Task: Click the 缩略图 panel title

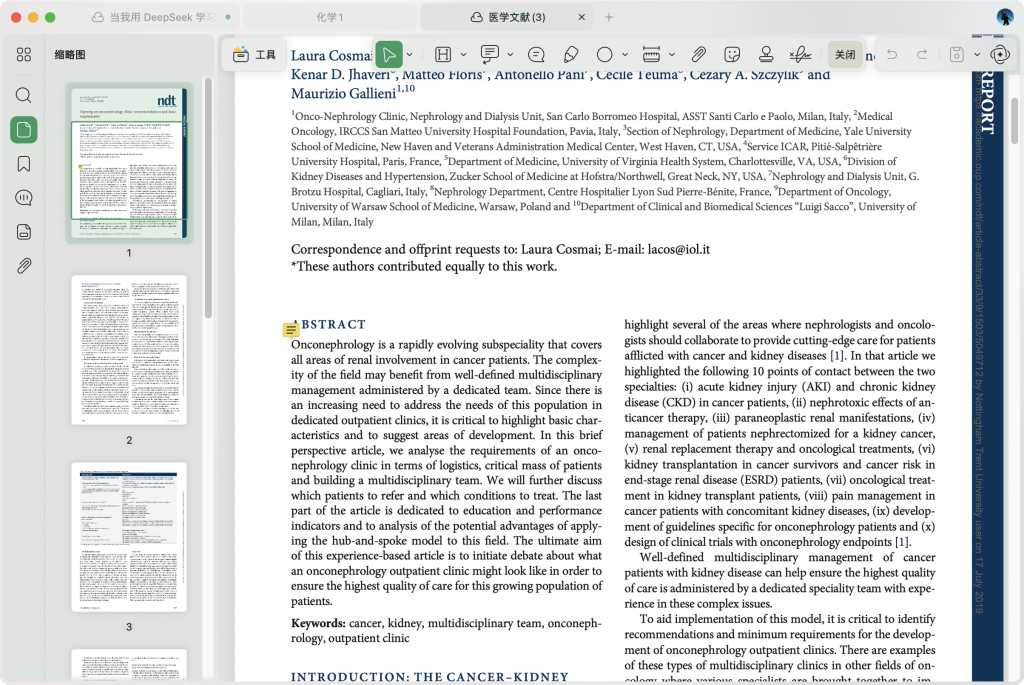Action: pyautogui.click(x=70, y=55)
